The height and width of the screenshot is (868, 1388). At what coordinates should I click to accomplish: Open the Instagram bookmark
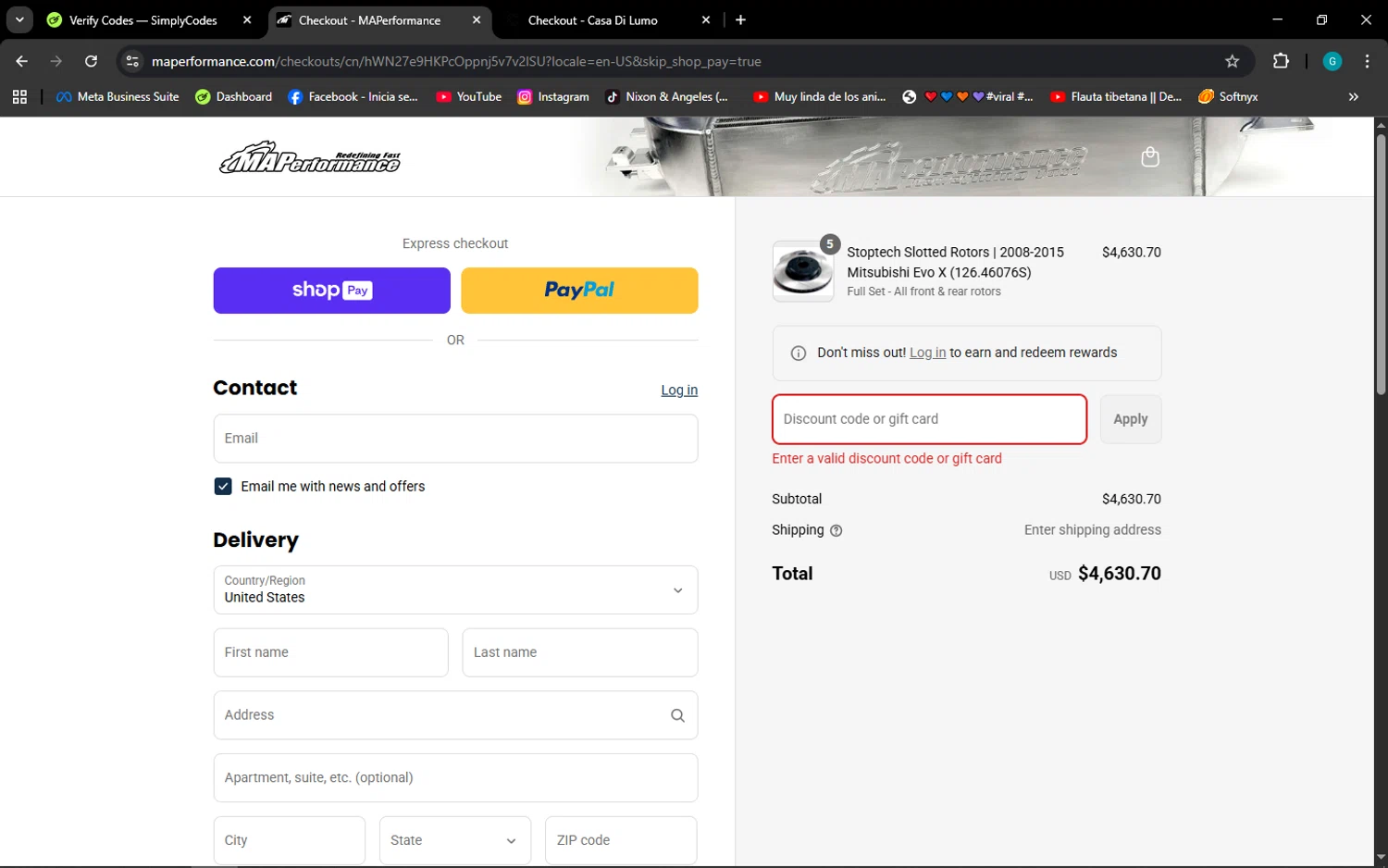click(553, 96)
